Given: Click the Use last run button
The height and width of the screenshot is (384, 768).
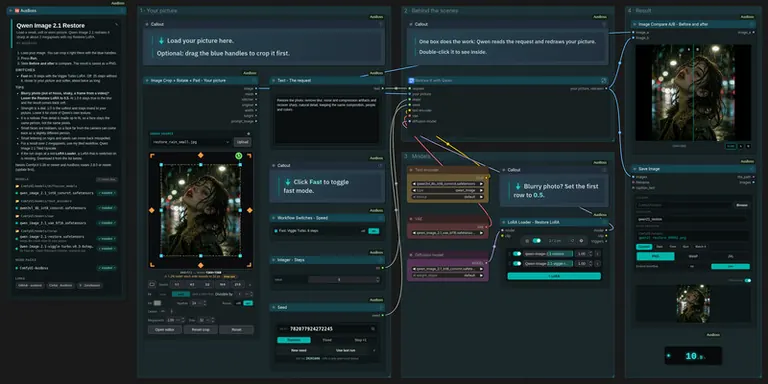Looking at the screenshot, I should coord(346,350).
